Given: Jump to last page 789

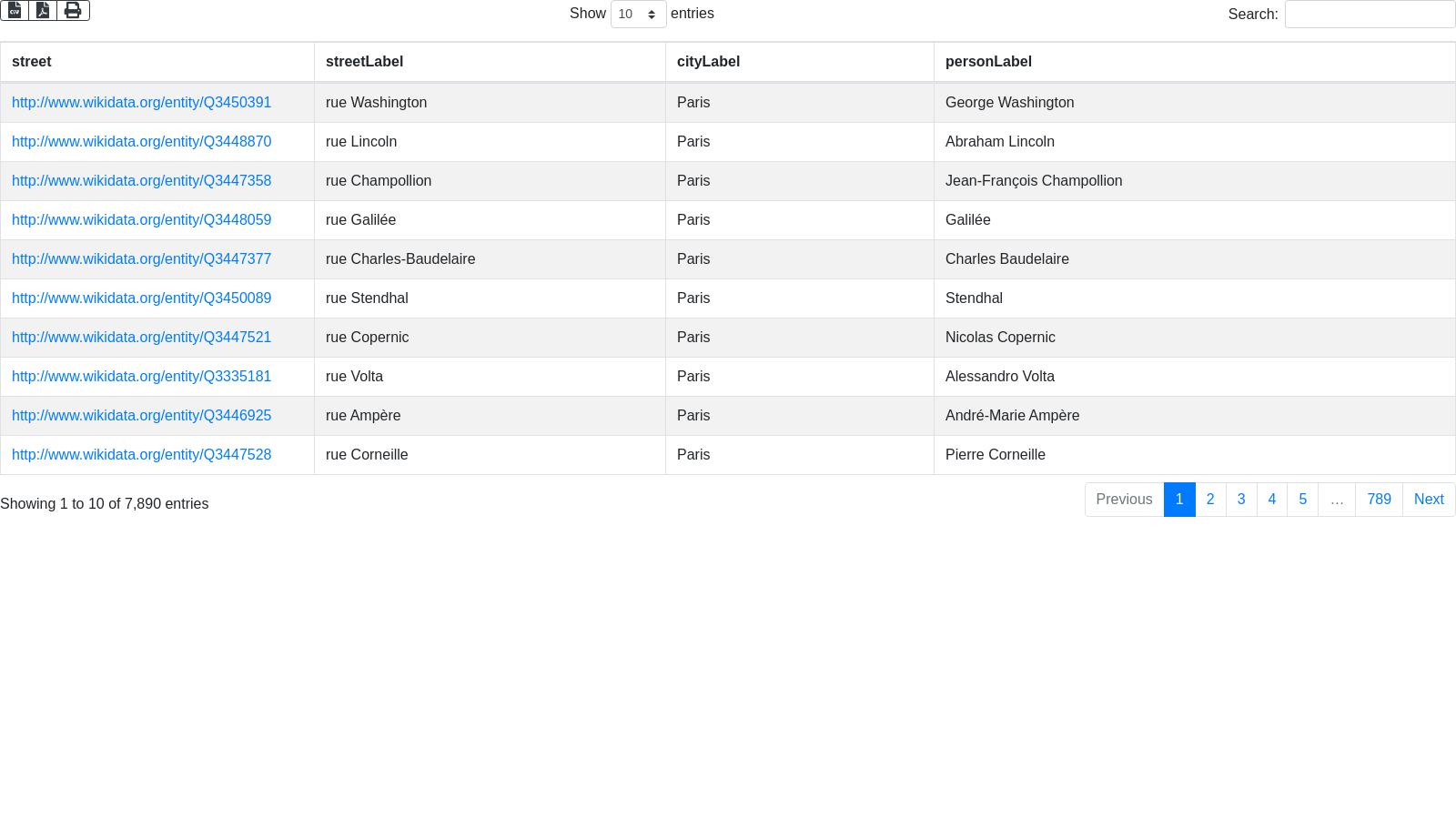Looking at the screenshot, I should pyautogui.click(x=1379, y=500).
